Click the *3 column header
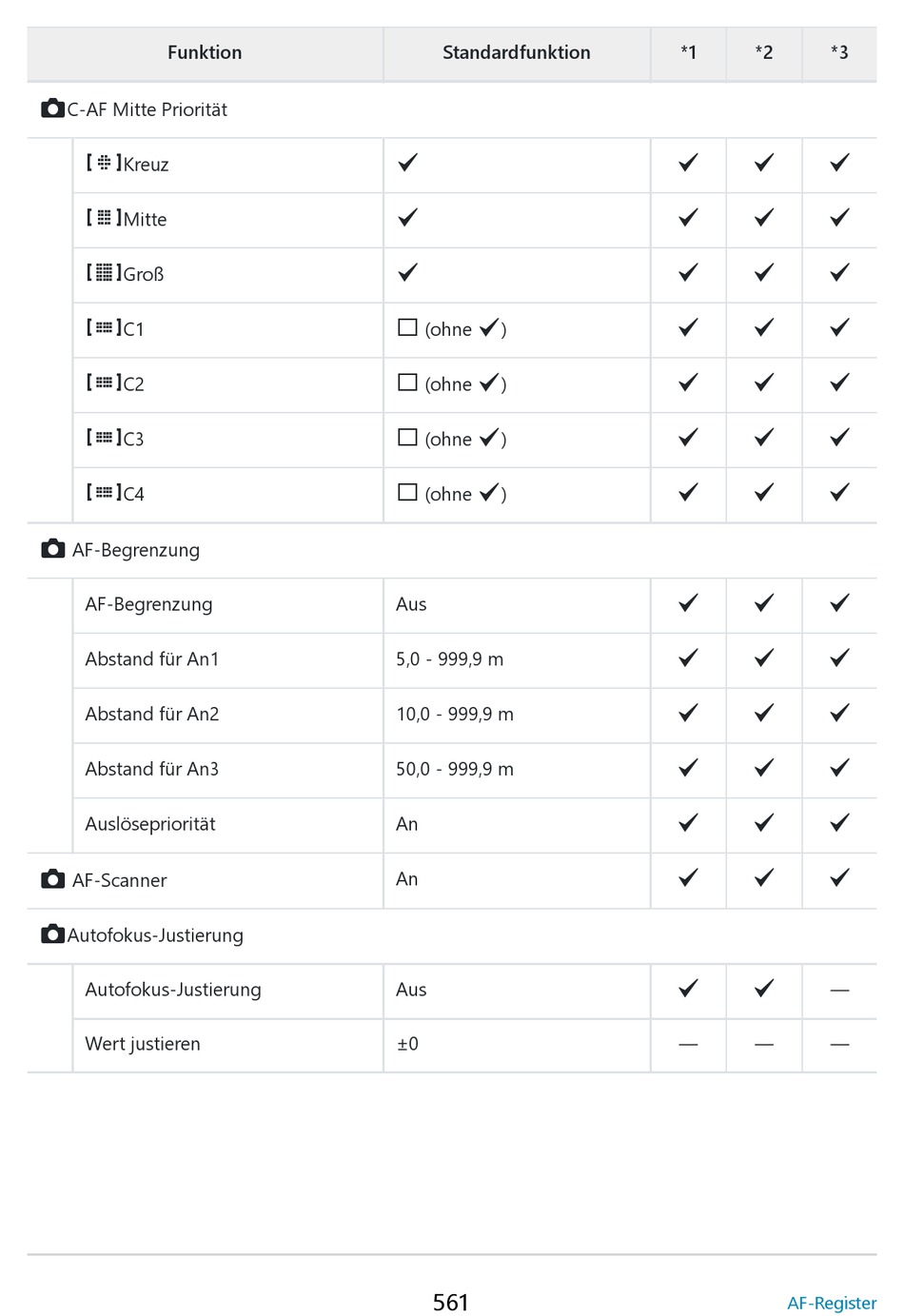The width and height of the screenshot is (904, 1316). point(839,52)
